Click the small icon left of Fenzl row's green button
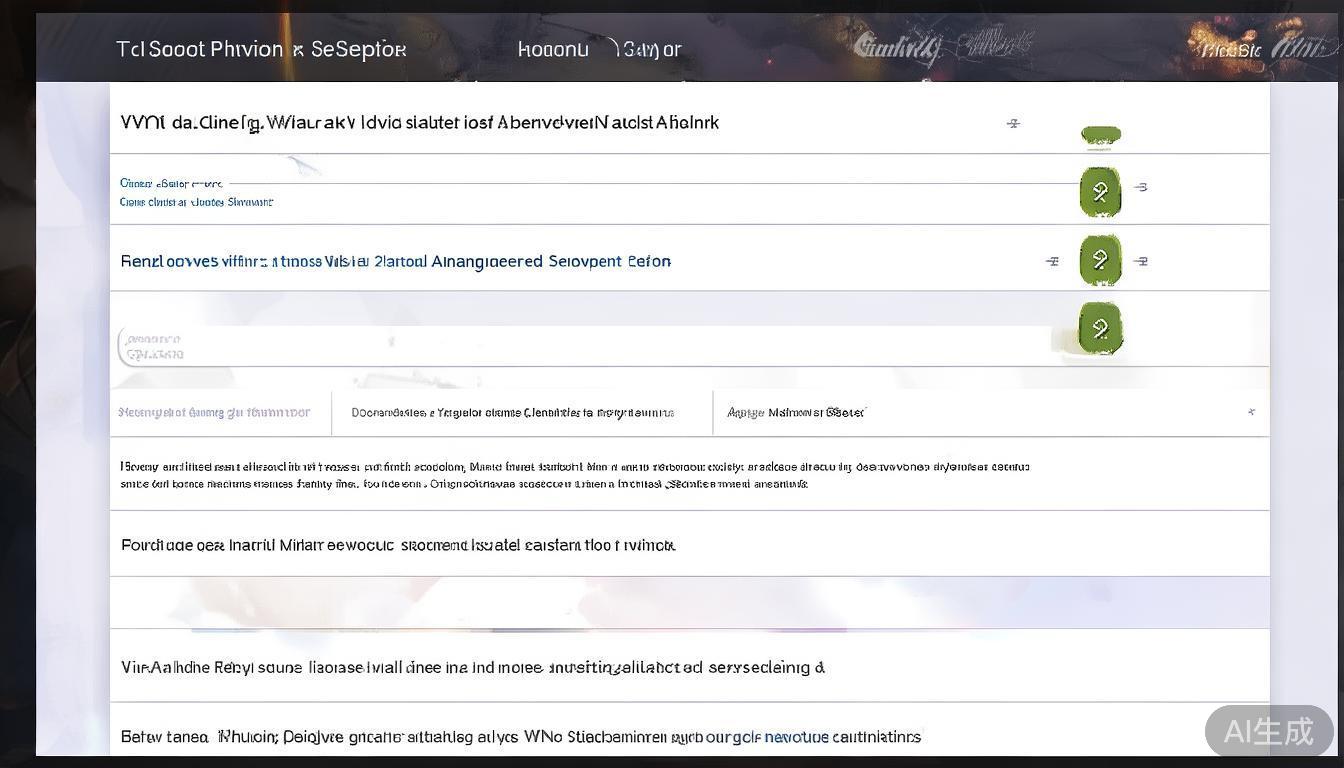Screen dimensions: 1344x768 [x=1052, y=261]
